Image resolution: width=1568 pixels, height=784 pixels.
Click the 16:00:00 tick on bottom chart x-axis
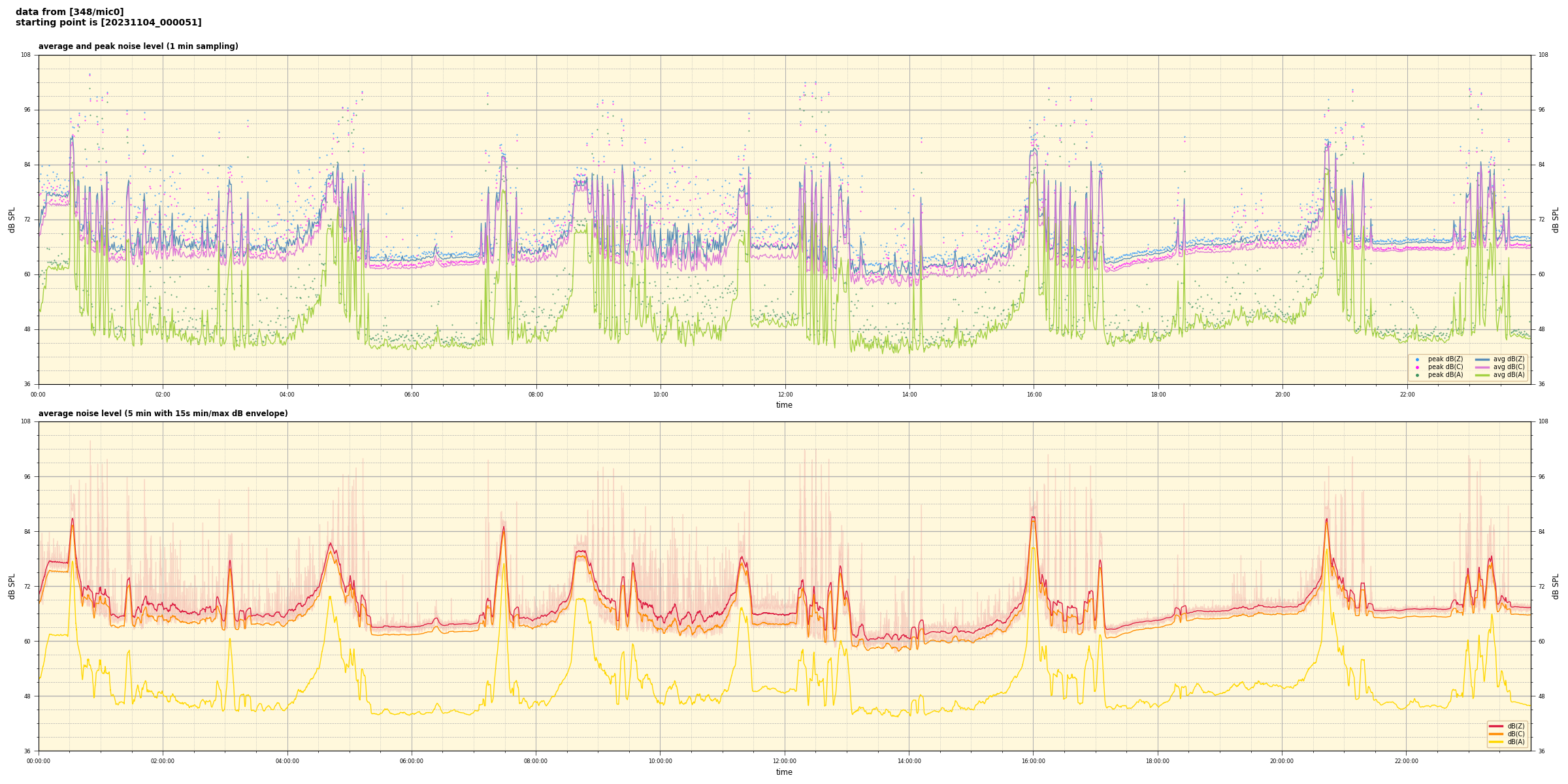[1033, 761]
